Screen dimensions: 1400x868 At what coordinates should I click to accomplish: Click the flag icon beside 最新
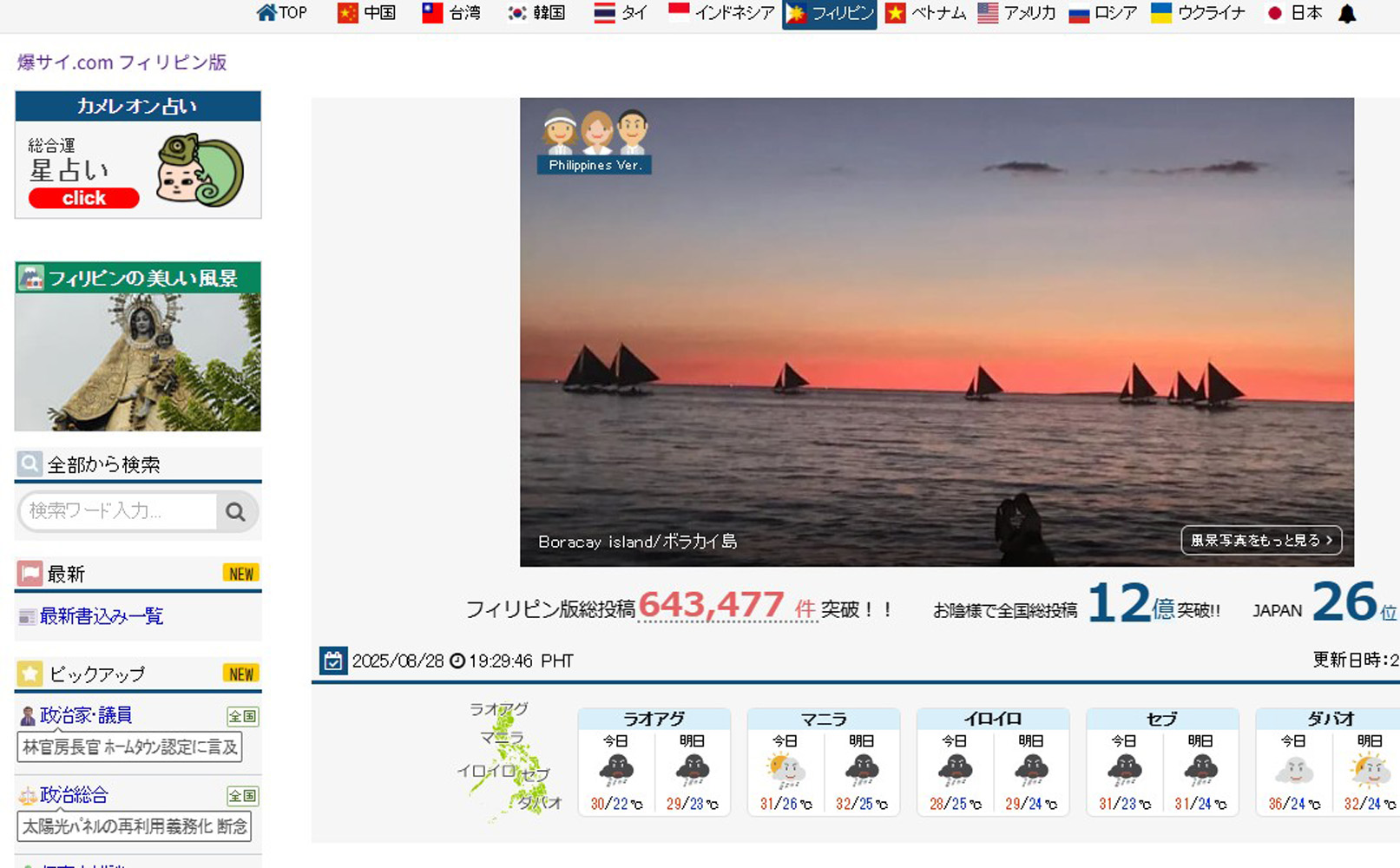coord(30,574)
